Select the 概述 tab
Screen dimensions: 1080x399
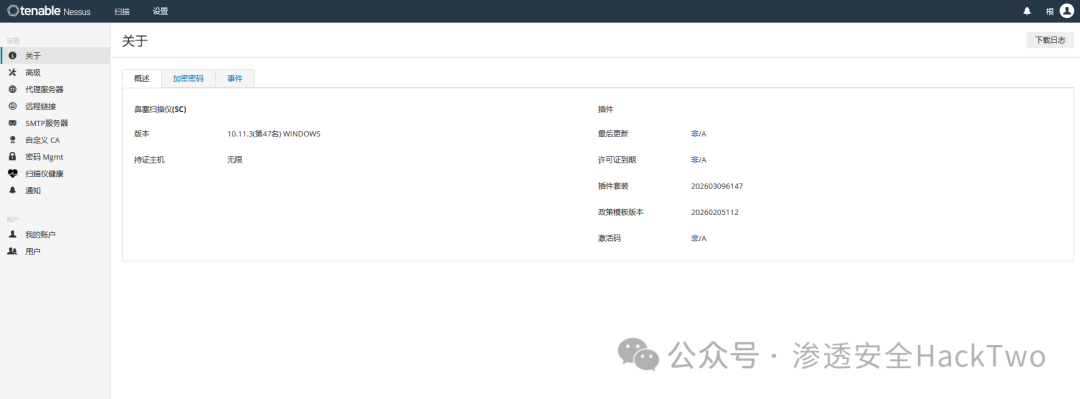point(142,79)
